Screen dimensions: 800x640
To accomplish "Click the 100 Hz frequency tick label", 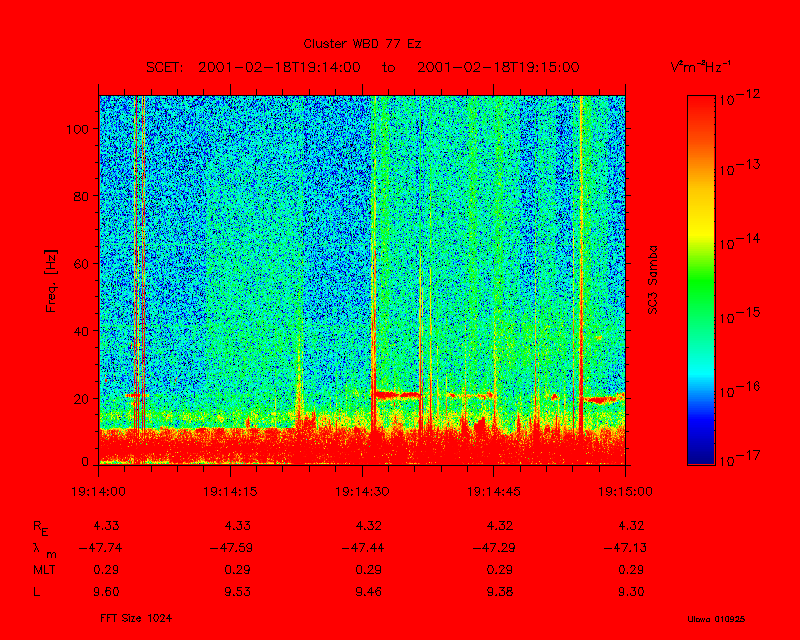I will click(80, 129).
